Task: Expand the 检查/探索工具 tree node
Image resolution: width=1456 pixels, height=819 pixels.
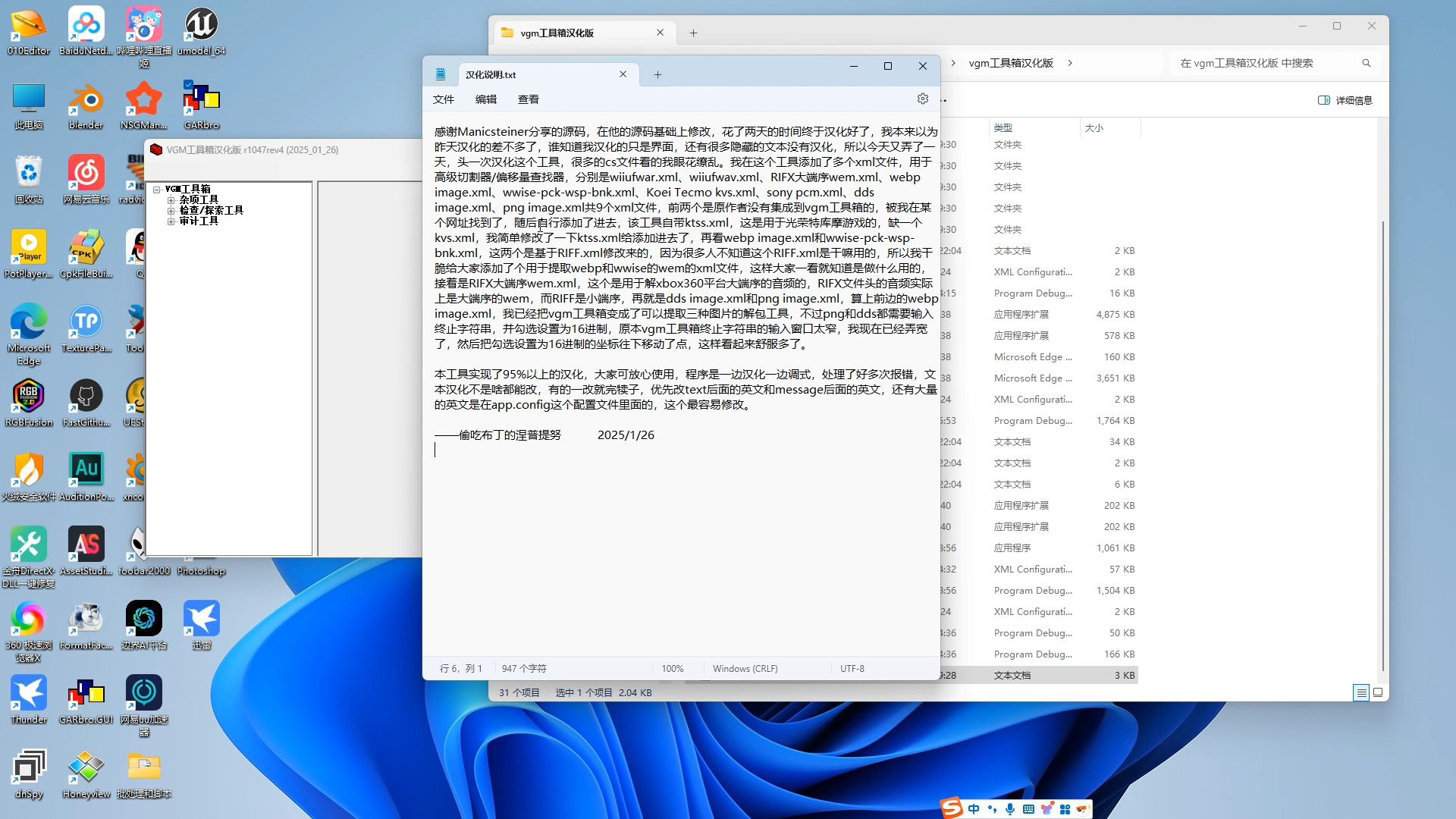Action: (171, 211)
